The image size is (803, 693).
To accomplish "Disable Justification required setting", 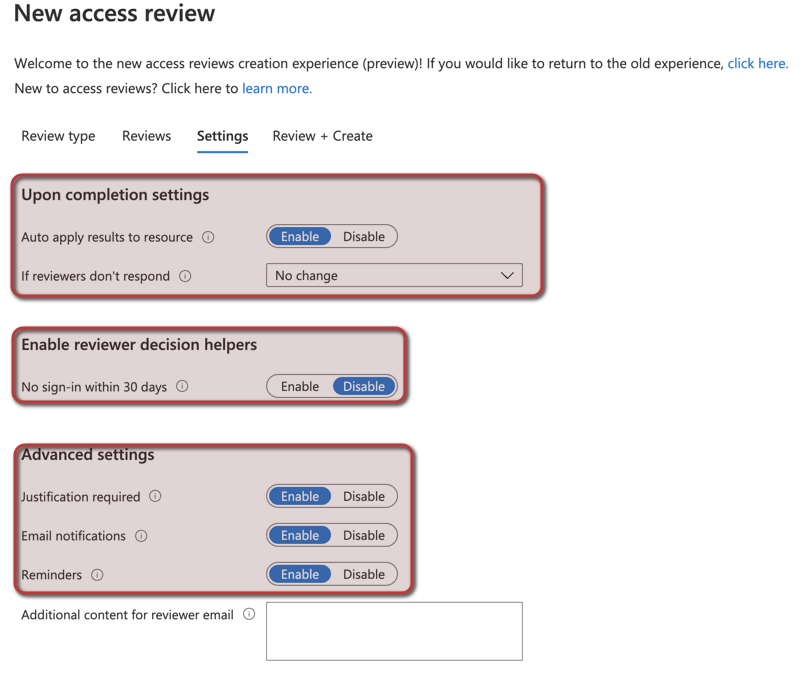I will coord(363,496).
